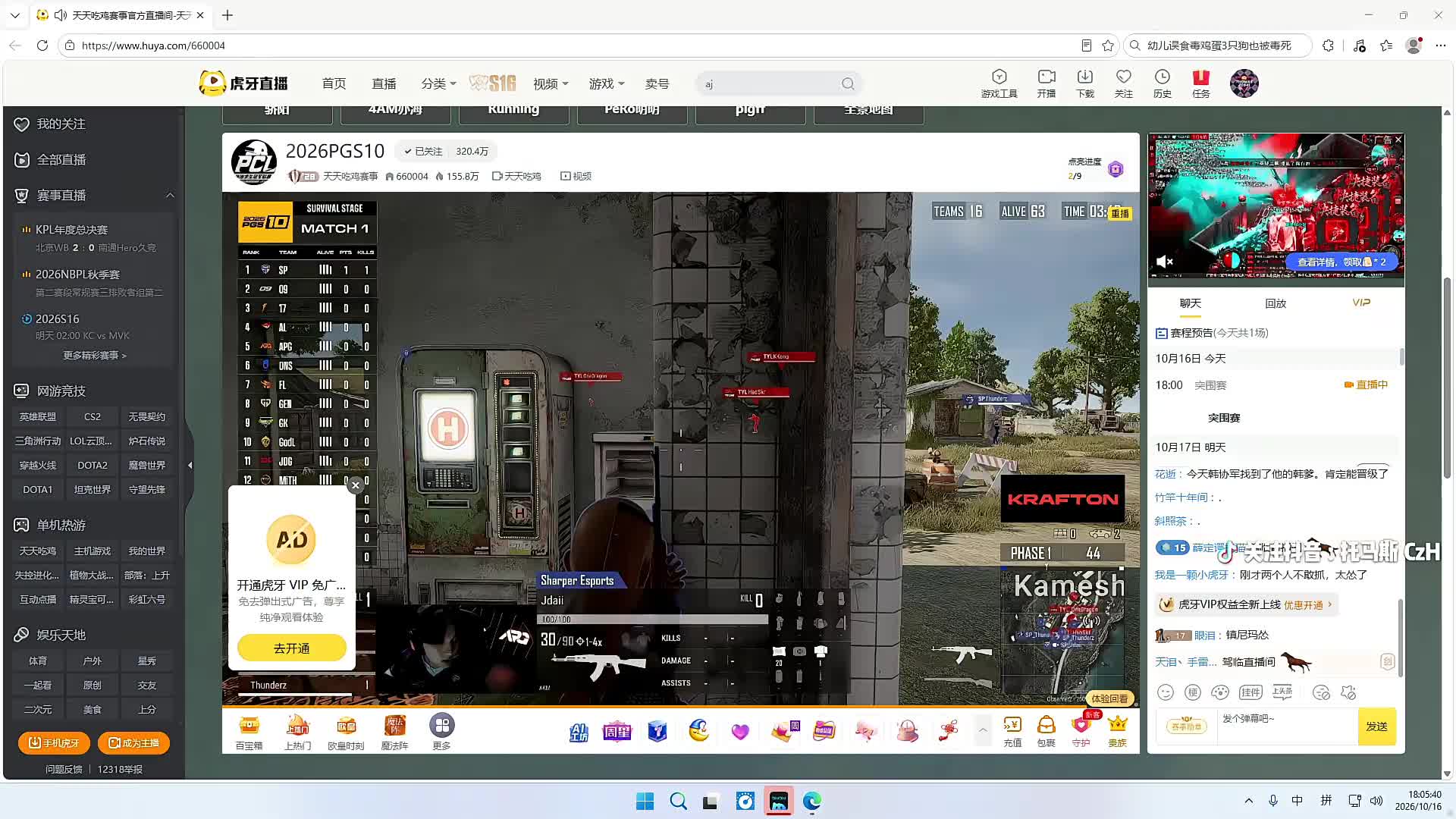Select the 聊天 tab
Screen dimensions: 1456x819
pos(1191,303)
